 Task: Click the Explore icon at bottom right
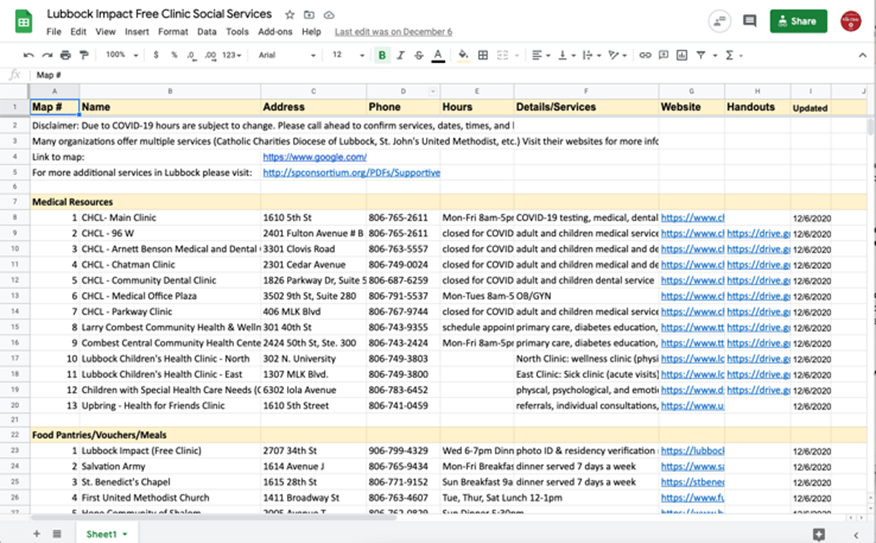818,534
